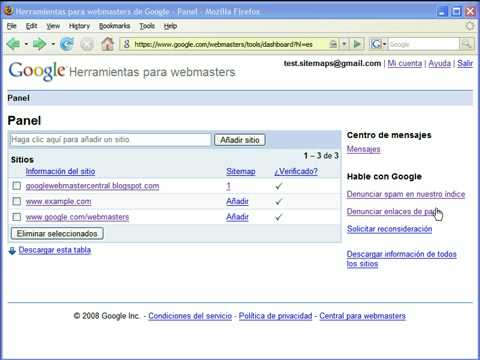Viewport: 480px width, 360px height.
Task: Open the www.example.com site link
Action: point(58,201)
